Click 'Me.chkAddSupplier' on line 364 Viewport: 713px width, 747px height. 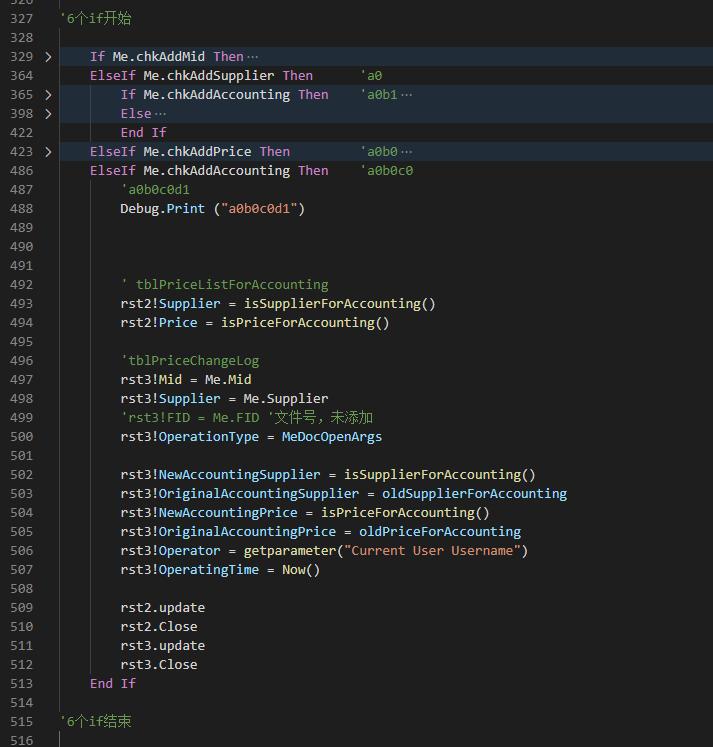209,76
